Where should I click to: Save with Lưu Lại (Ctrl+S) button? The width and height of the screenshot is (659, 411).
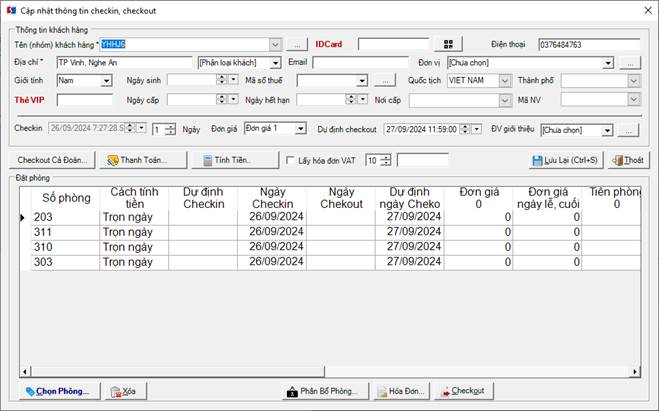tap(566, 160)
